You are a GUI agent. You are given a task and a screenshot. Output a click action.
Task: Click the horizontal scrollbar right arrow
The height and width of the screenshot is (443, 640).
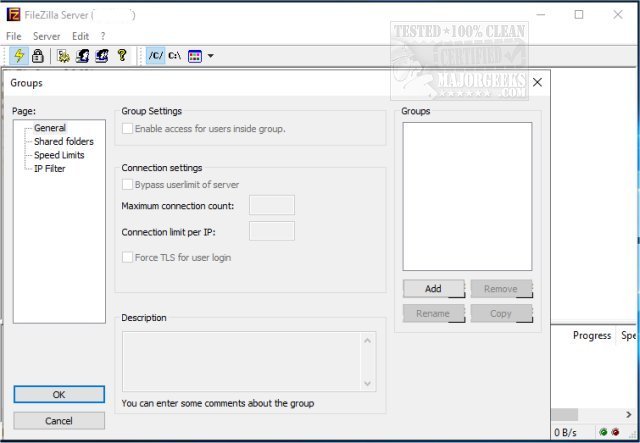(629, 414)
